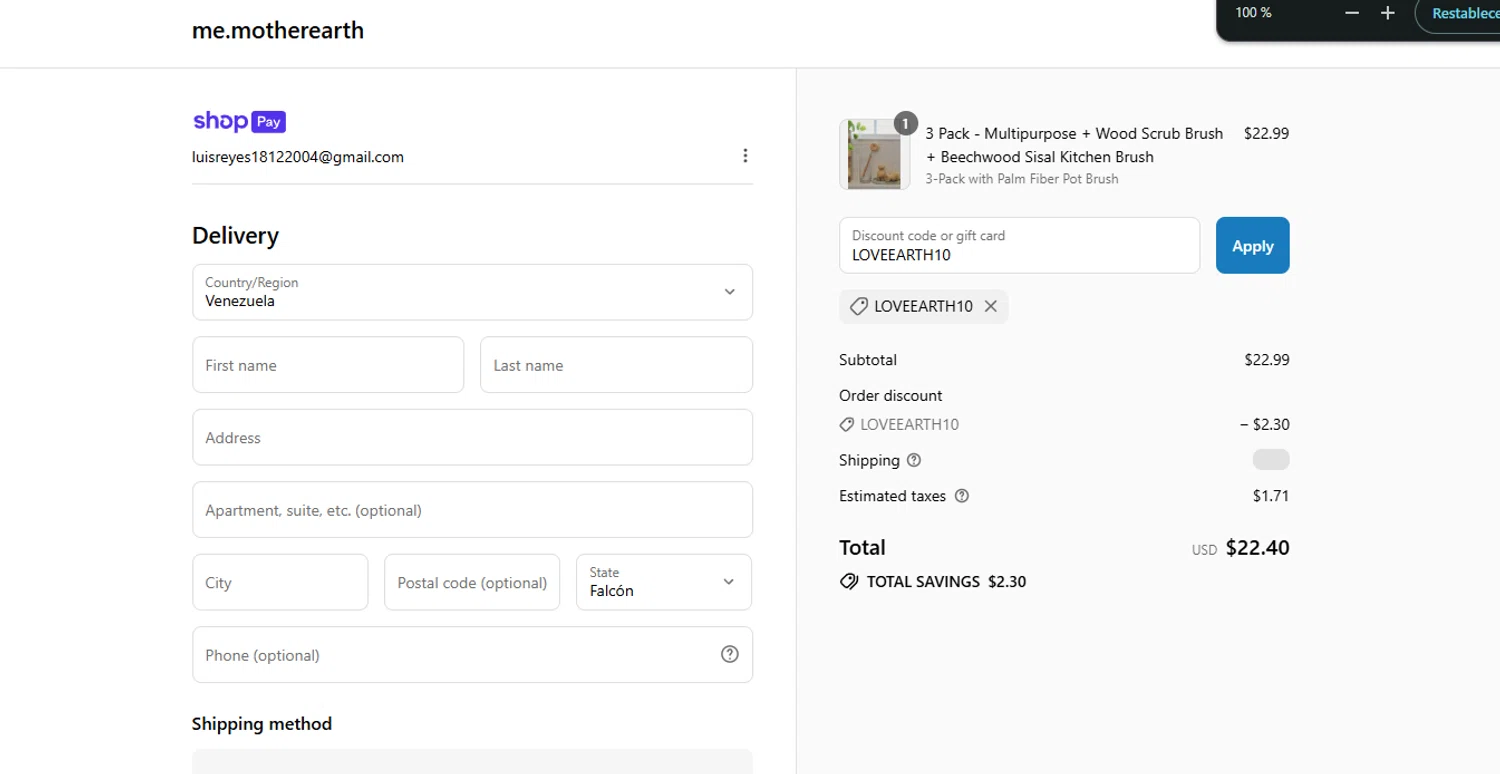Click the Shipping method heading
This screenshot has width=1500, height=774.
point(262,724)
